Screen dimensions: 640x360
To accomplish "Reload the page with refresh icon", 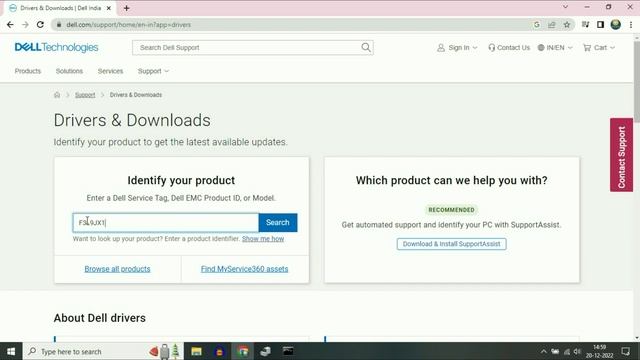I will 40,24.
